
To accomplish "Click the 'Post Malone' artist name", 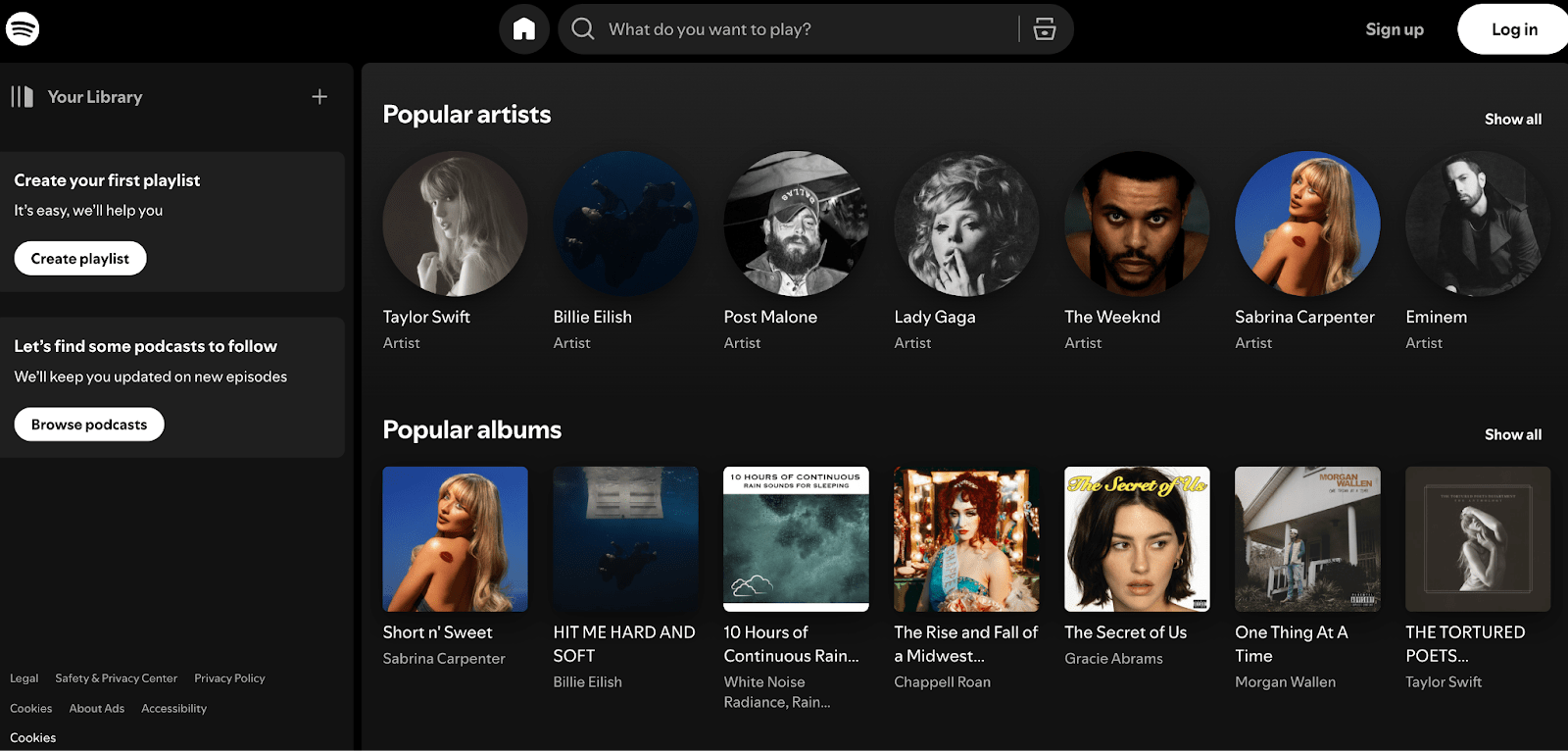I will point(770,318).
